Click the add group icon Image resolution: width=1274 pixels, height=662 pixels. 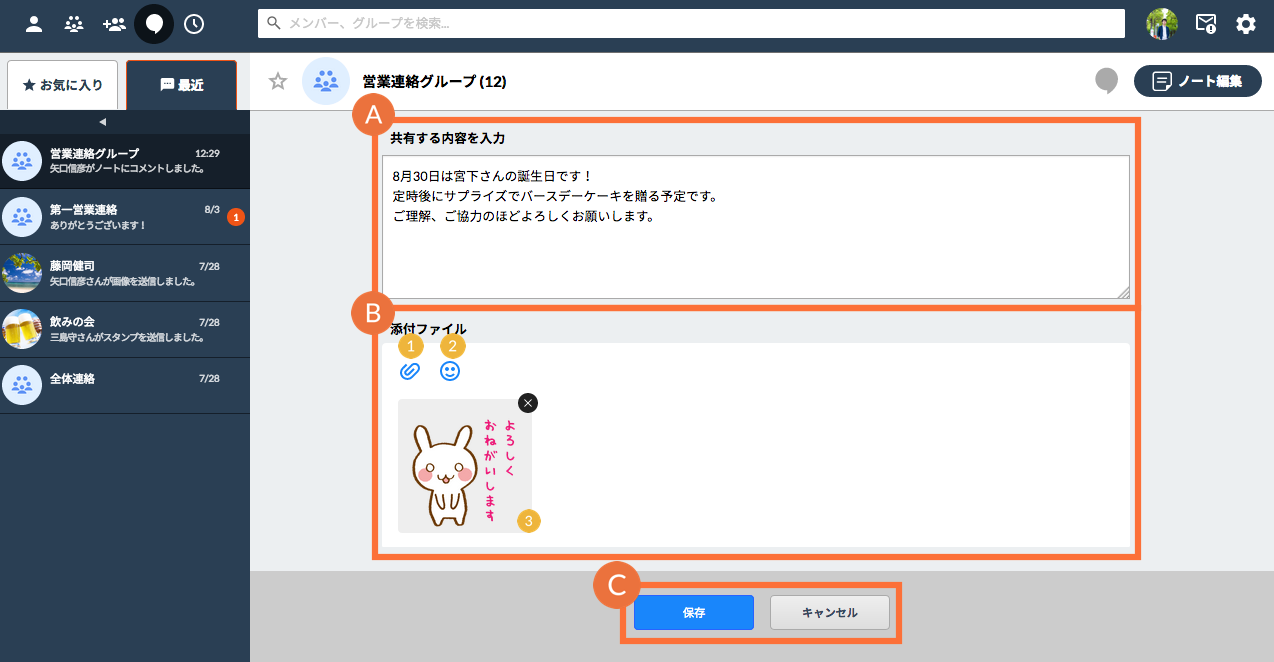114,24
